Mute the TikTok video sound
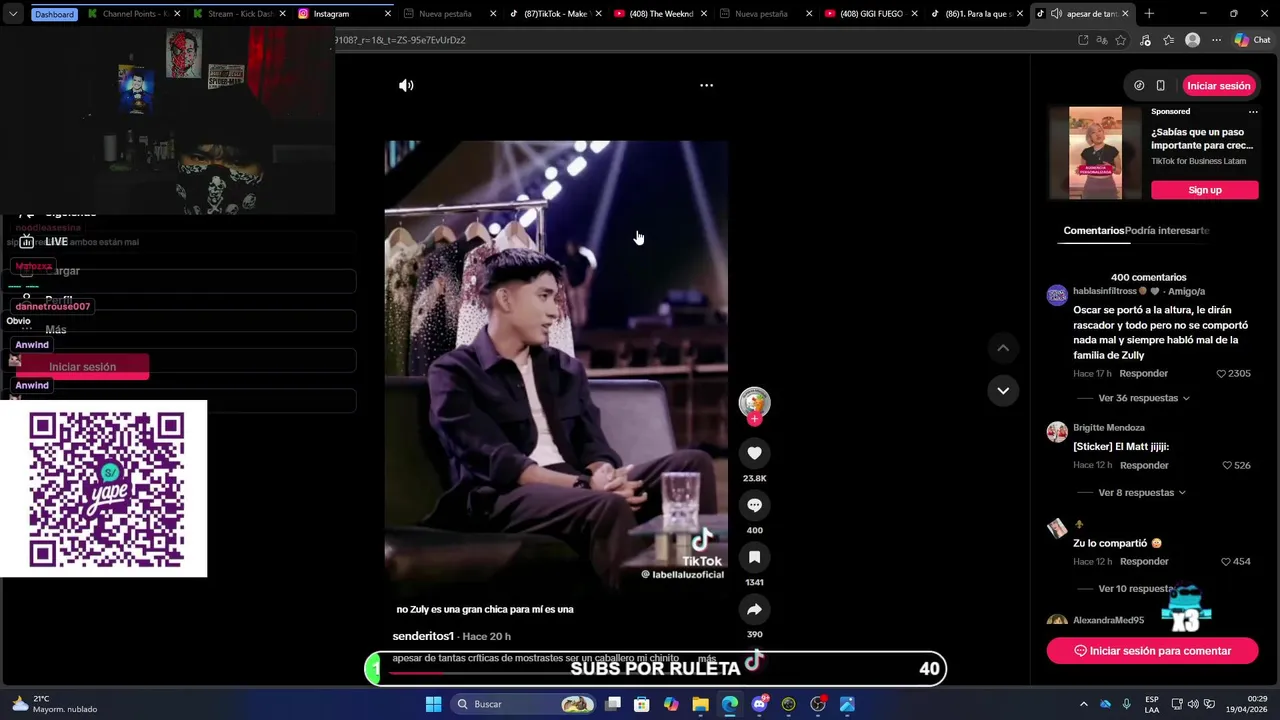The width and height of the screenshot is (1280, 720). [x=406, y=86]
